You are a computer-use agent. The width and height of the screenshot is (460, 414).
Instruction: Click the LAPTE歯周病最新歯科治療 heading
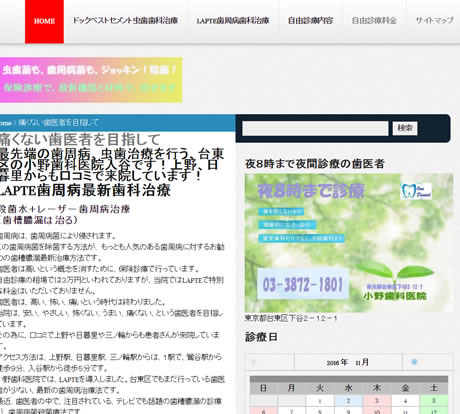coord(85,190)
